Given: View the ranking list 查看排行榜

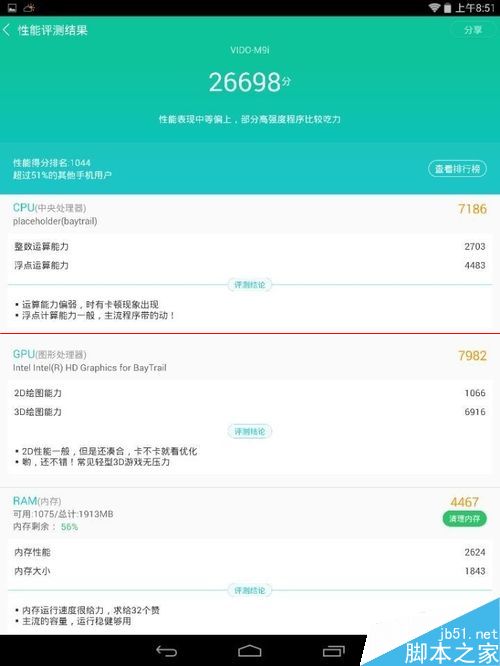Looking at the screenshot, I should 457,169.
